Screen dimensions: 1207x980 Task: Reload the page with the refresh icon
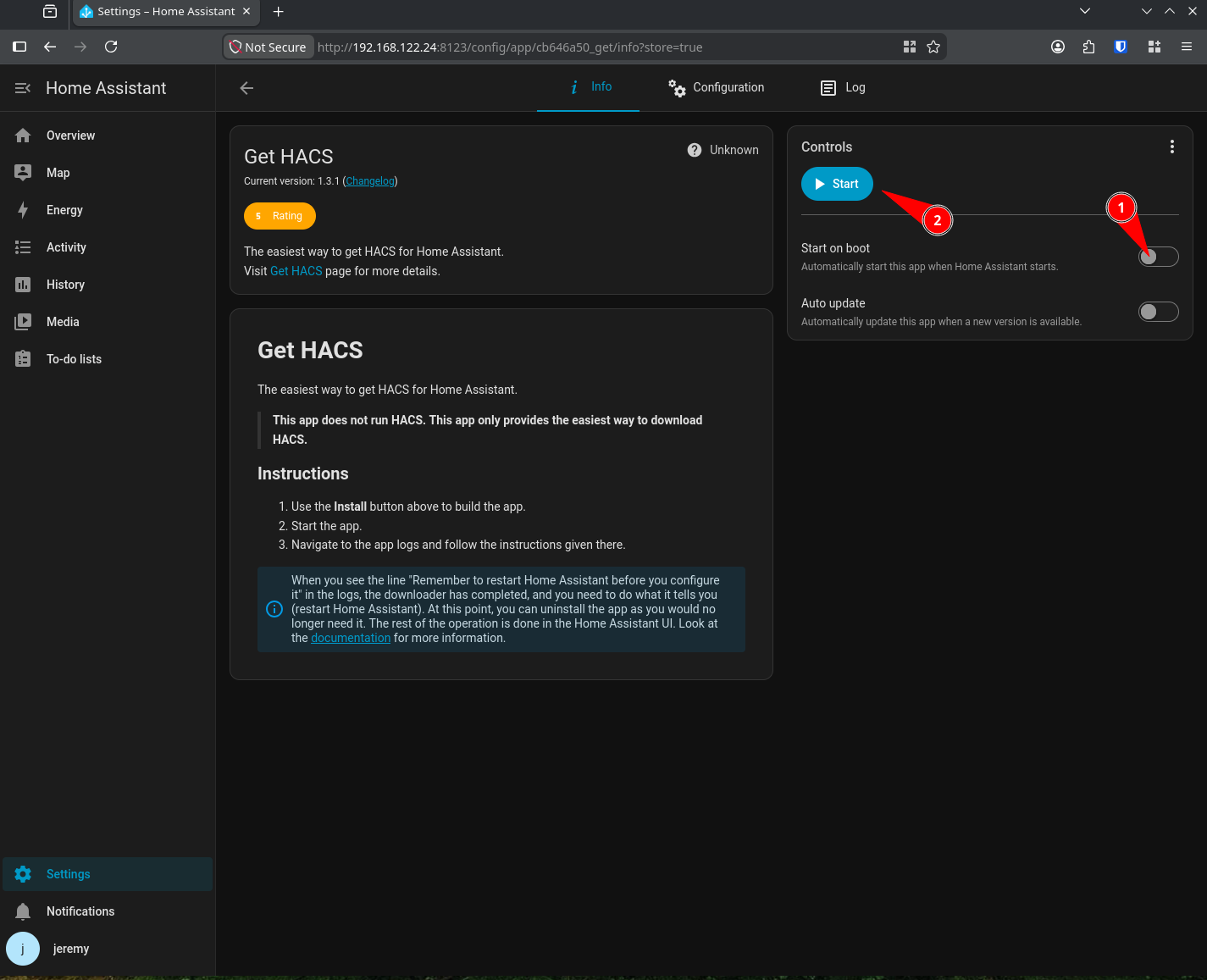tap(111, 47)
